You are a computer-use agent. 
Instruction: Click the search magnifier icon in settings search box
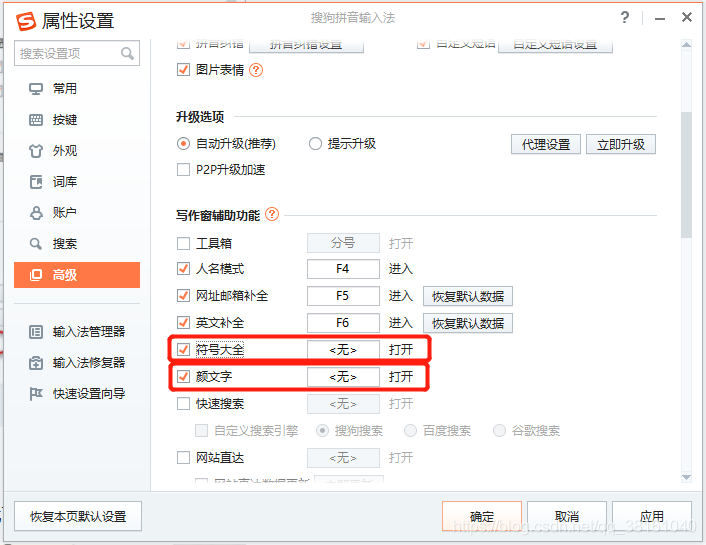(x=127, y=54)
